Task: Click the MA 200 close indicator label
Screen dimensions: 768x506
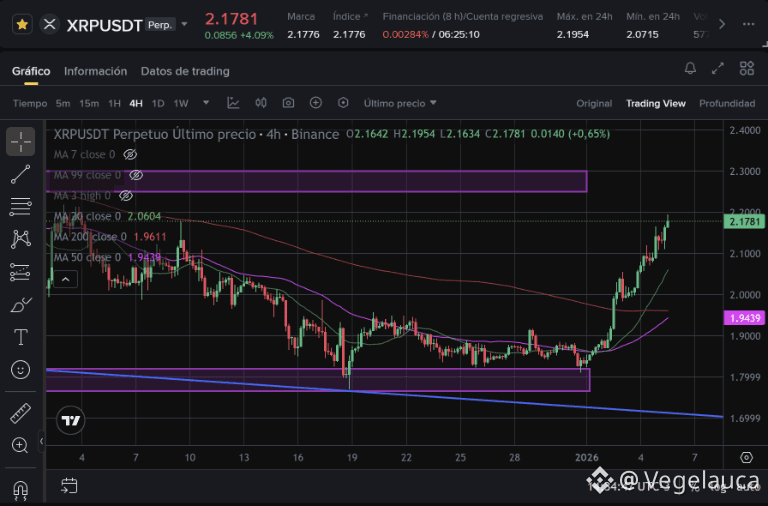Action: (90, 237)
